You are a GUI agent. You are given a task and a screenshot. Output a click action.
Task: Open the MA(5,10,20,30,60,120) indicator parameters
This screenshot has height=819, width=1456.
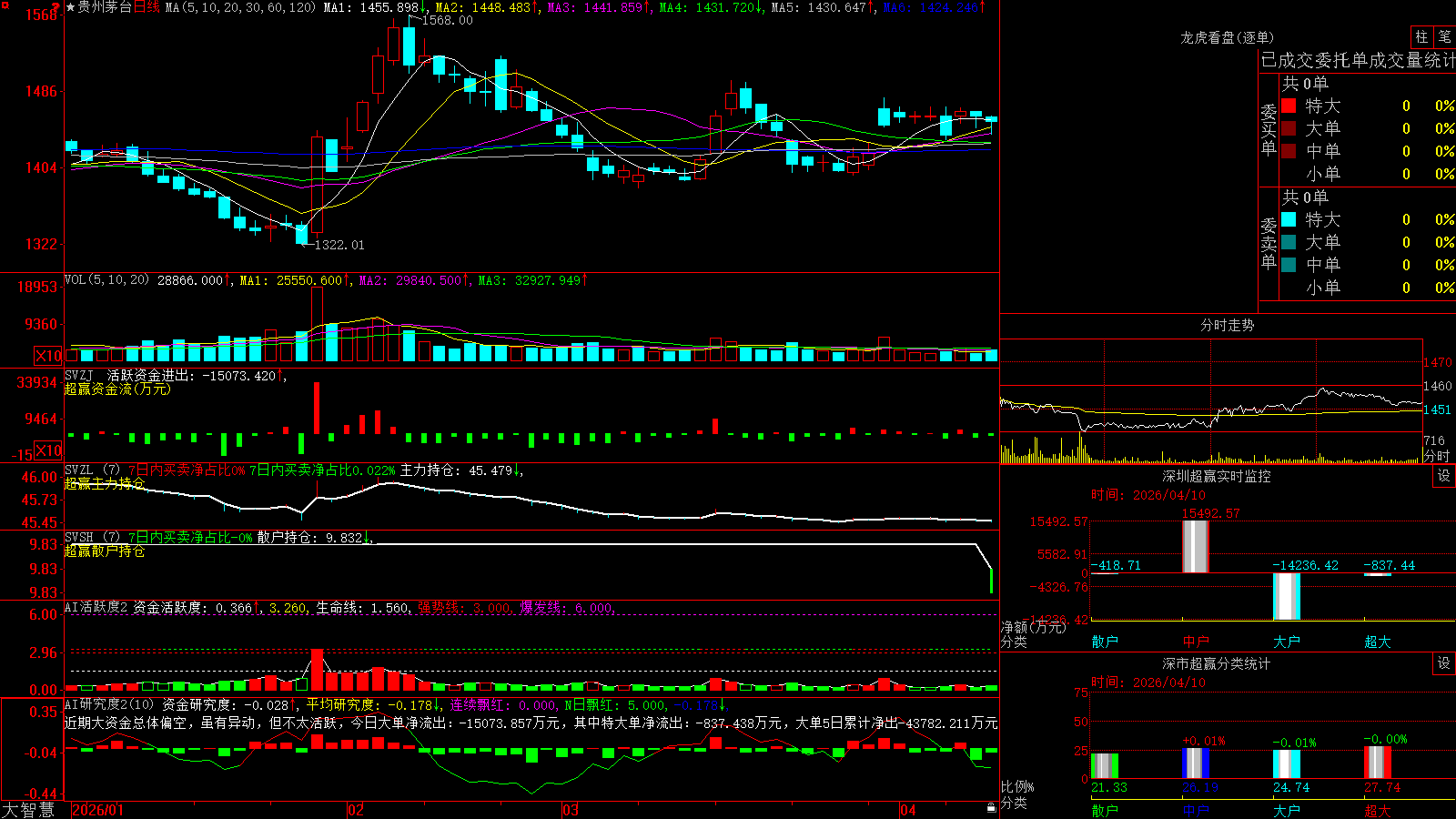tap(241, 7)
